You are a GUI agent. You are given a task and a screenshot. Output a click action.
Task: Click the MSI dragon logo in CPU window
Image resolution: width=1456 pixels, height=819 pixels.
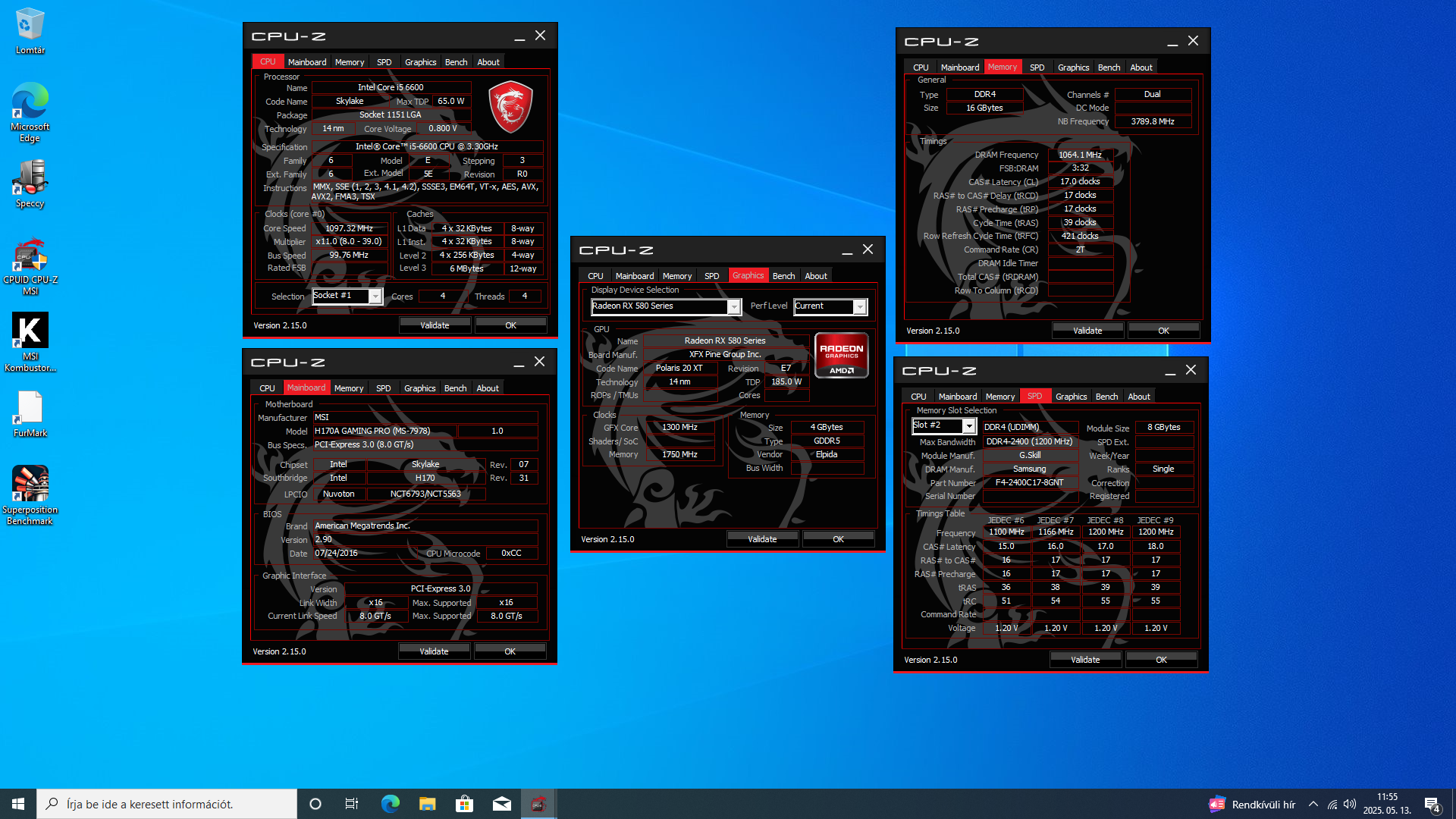pos(510,107)
